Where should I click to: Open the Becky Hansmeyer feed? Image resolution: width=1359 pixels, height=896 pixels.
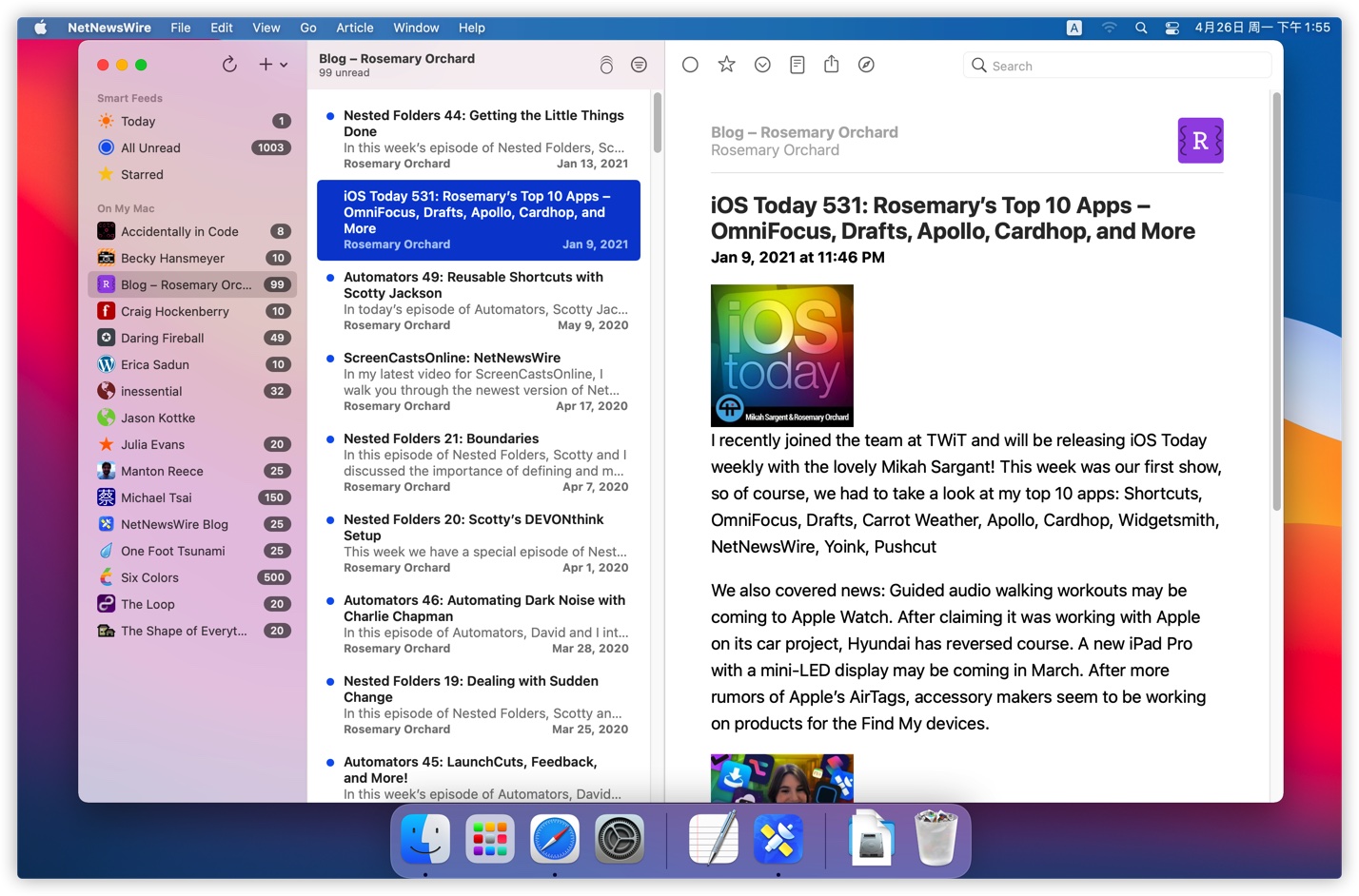(193, 258)
